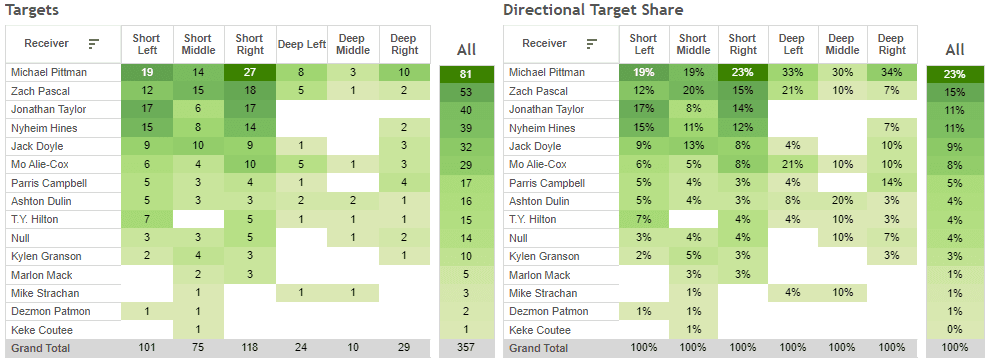Click Short Middle header in Targets table
Viewport: 989px width, 362px height.
point(198,44)
